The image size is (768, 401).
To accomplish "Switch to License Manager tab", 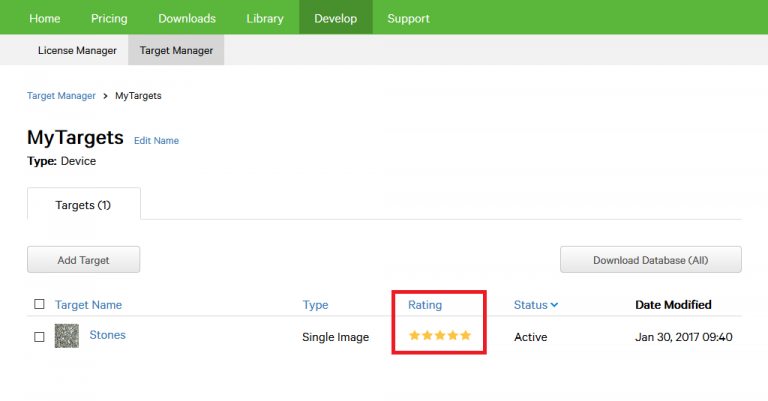I will (x=77, y=49).
